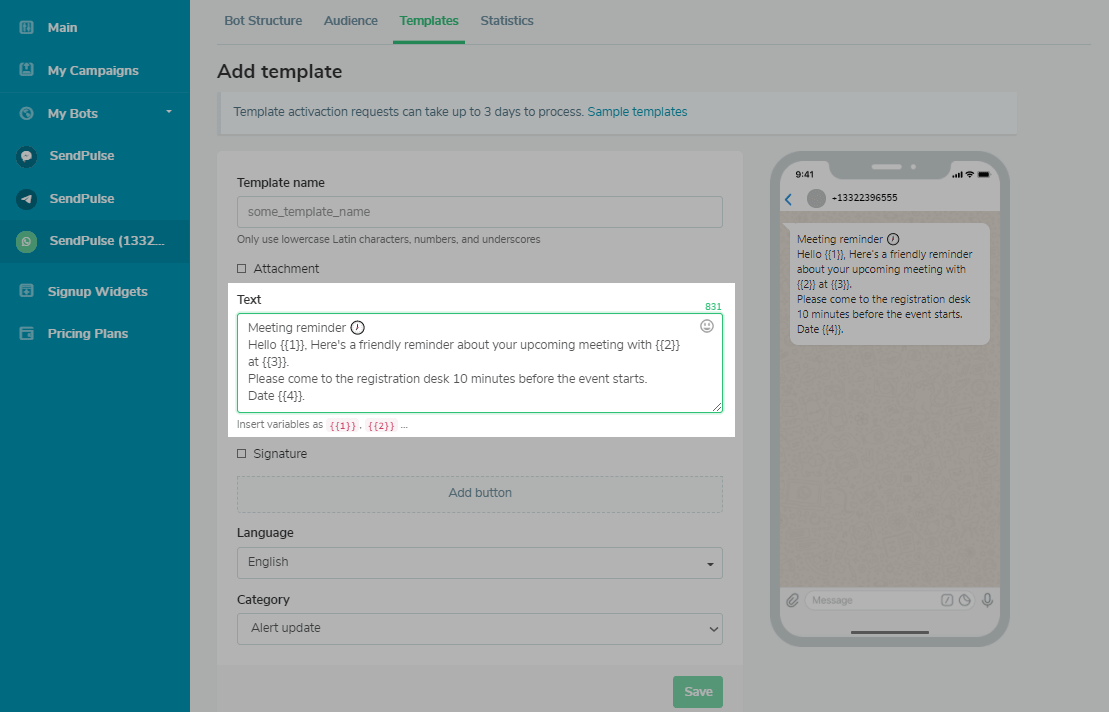Open the Sample templates link

[x=637, y=112]
